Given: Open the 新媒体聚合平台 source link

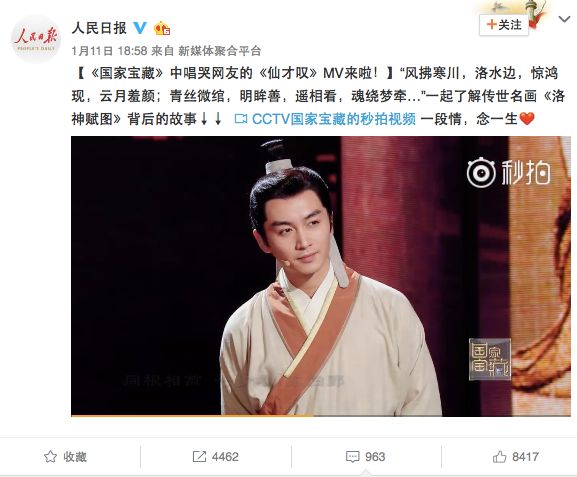Looking at the screenshot, I should [x=220, y=51].
